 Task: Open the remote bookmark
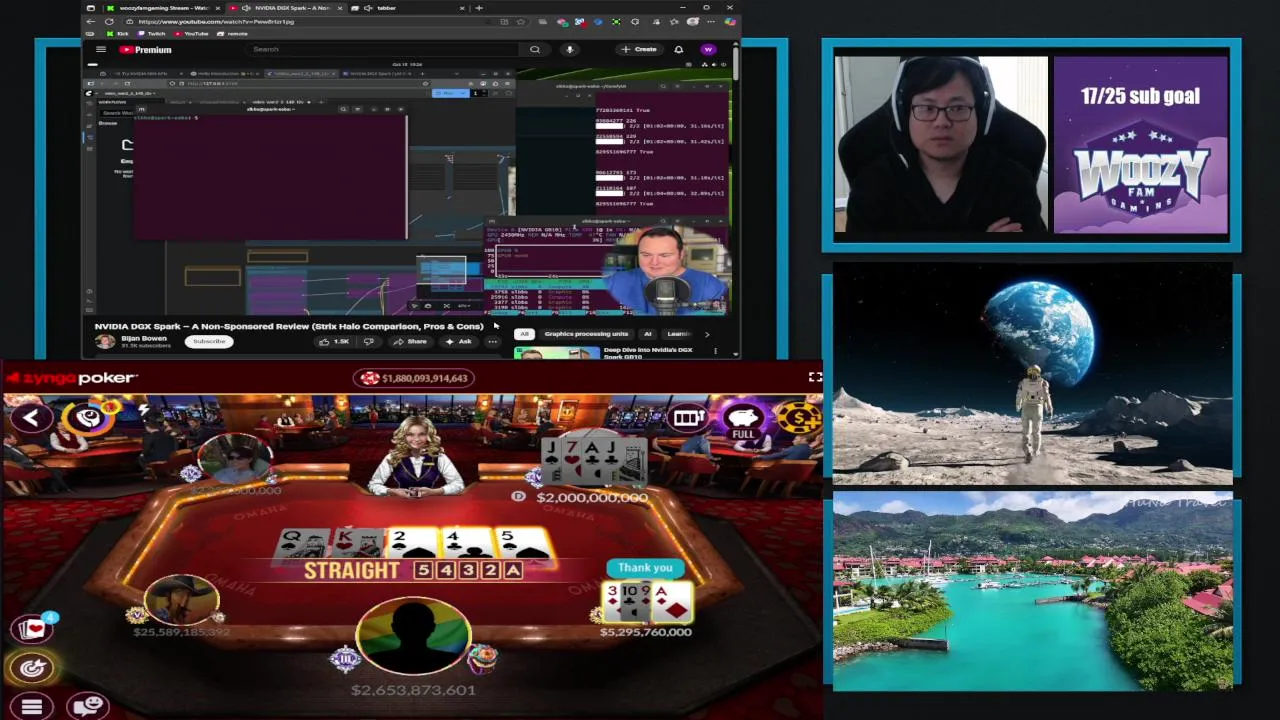(233, 34)
